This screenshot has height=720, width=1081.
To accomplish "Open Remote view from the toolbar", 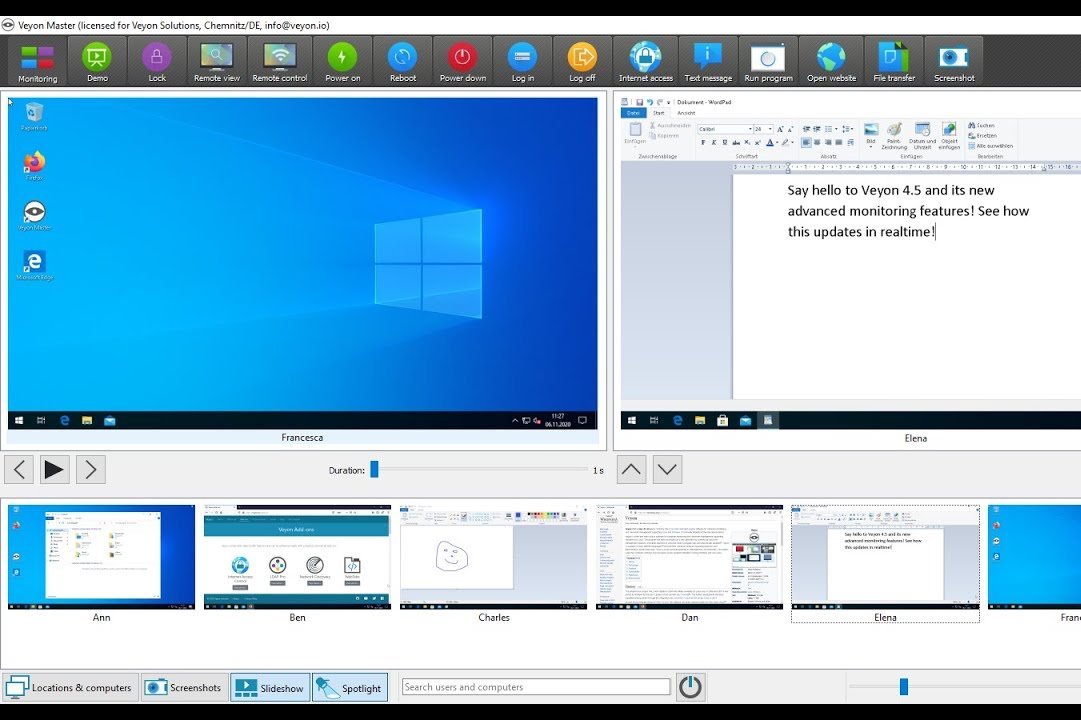I will click(x=217, y=61).
